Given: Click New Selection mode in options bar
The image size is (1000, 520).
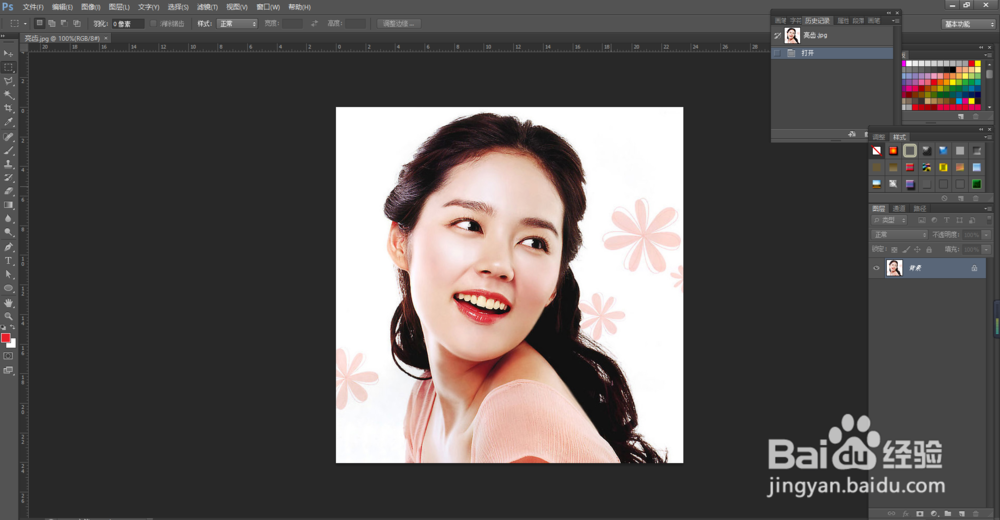Looking at the screenshot, I should pyautogui.click(x=40, y=24).
